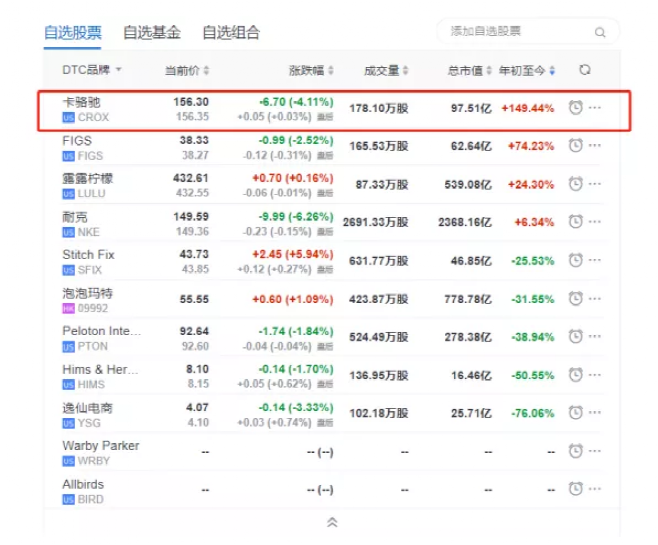Viewport: 658px width, 545px height.
Task: Open more options for NKE row
Action: click(x=594, y=222)
